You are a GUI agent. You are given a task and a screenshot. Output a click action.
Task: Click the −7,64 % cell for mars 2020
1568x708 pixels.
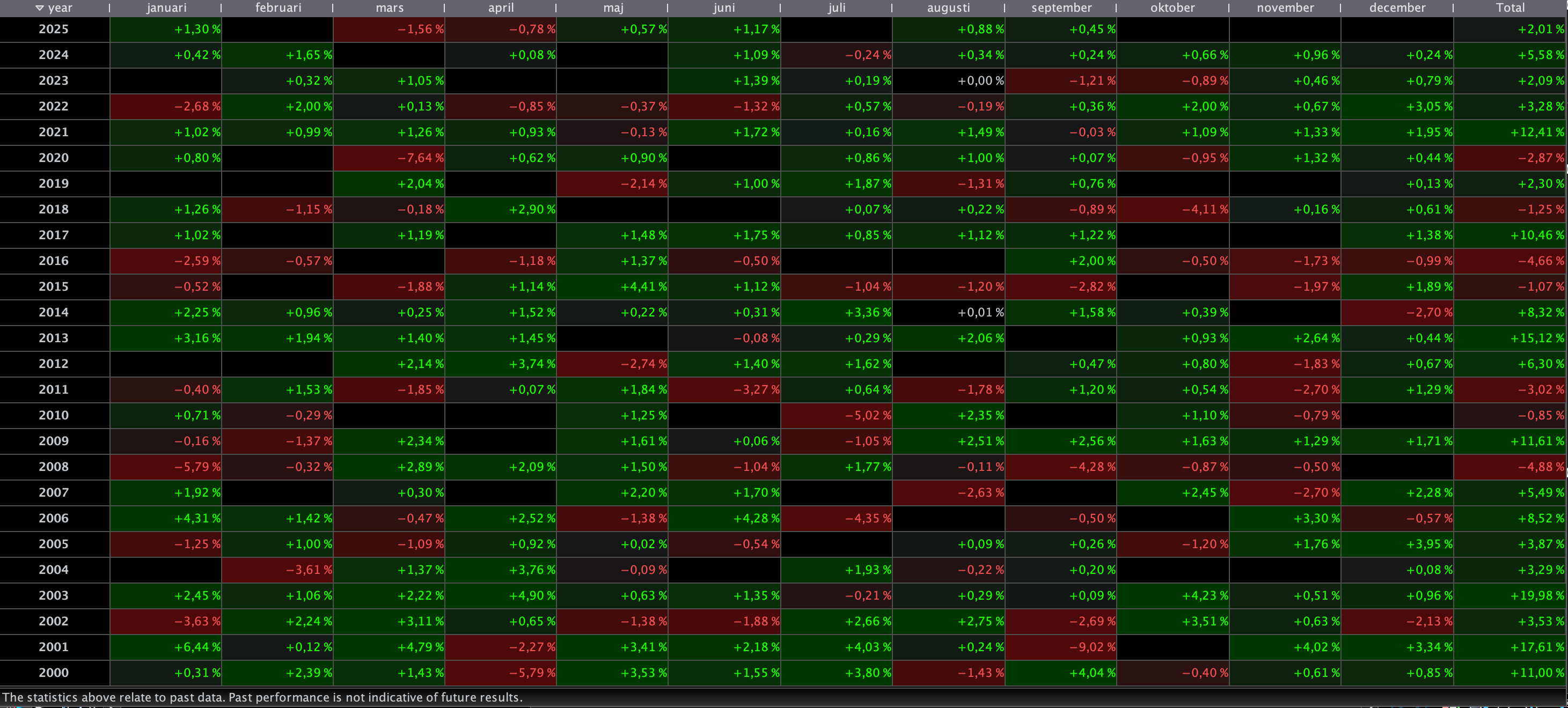pyautogui.click(x=420, y=158)
